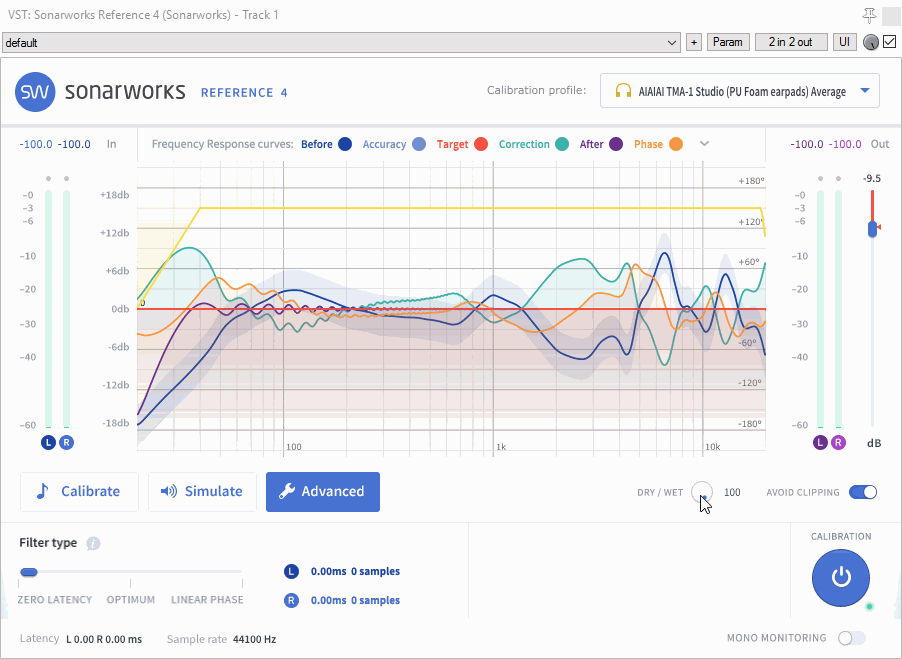The image size is (902, 659).
Task: Click the 2 in 2 out button
Action: 791,42
